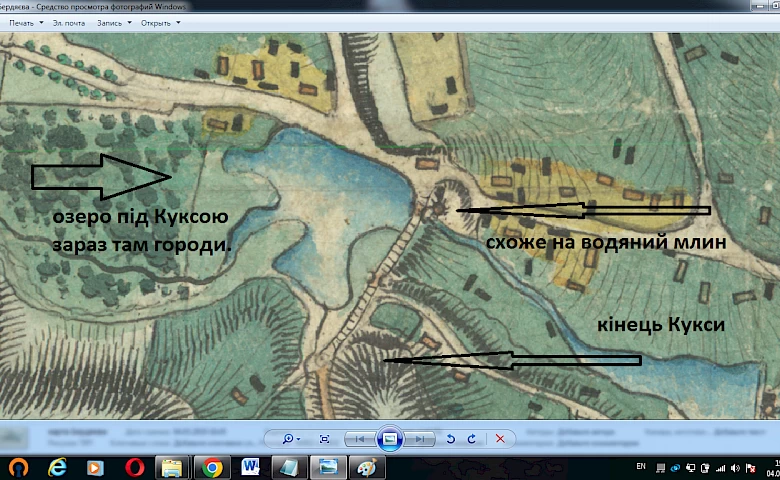The width and height of the screenshot is (780, 480).
Task: Open Internet Explorer from the taskbar
Action: click(x=57, y=468)
